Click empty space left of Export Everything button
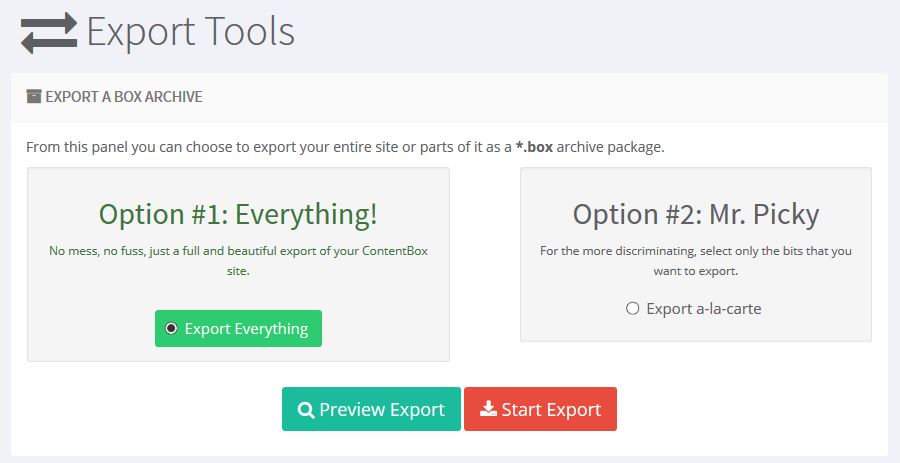Image resolution: width=900 pixels, height=463 pixels. tap(90, 328)
